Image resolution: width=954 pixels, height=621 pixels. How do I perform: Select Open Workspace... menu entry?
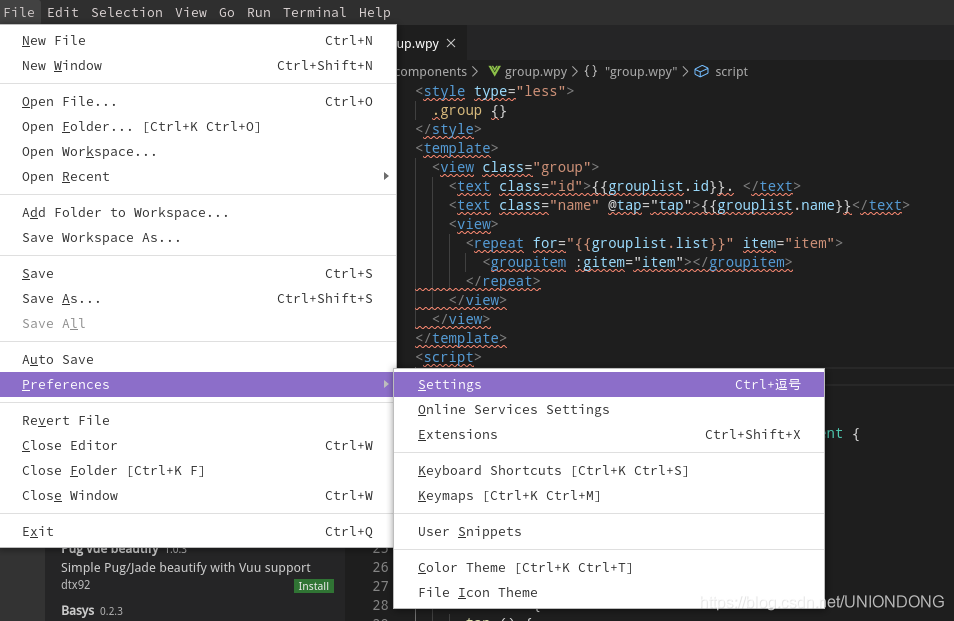[x=198, y=151]
